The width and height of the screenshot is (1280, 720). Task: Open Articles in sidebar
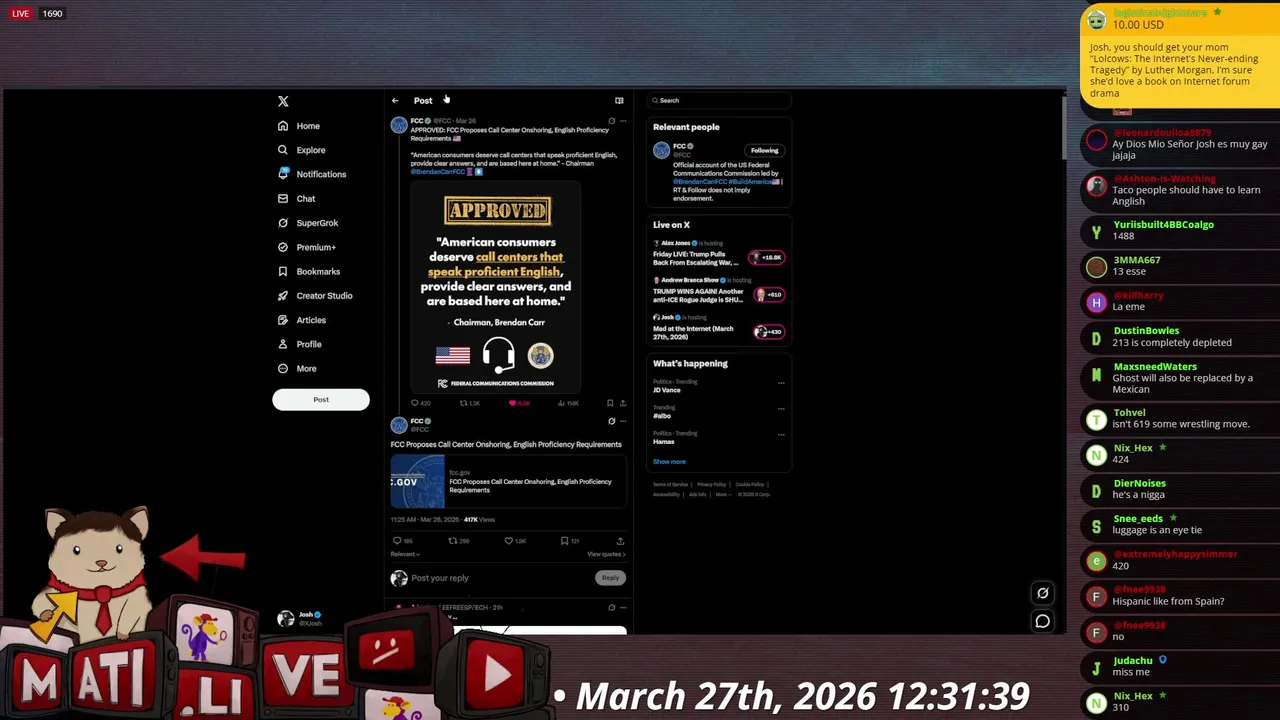(301, 320)
